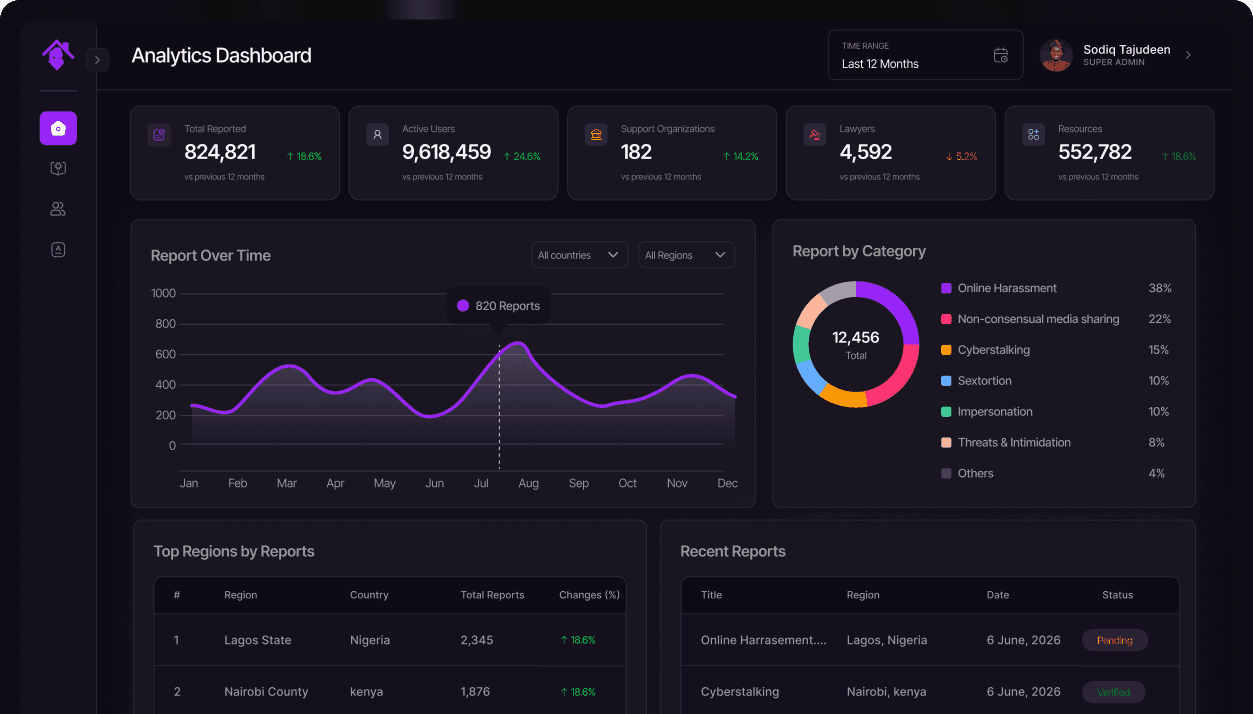This screenshot has height=714, width=1253.
Task: Select the Online Harassment legend label
Action: (x=1007, y=288)
